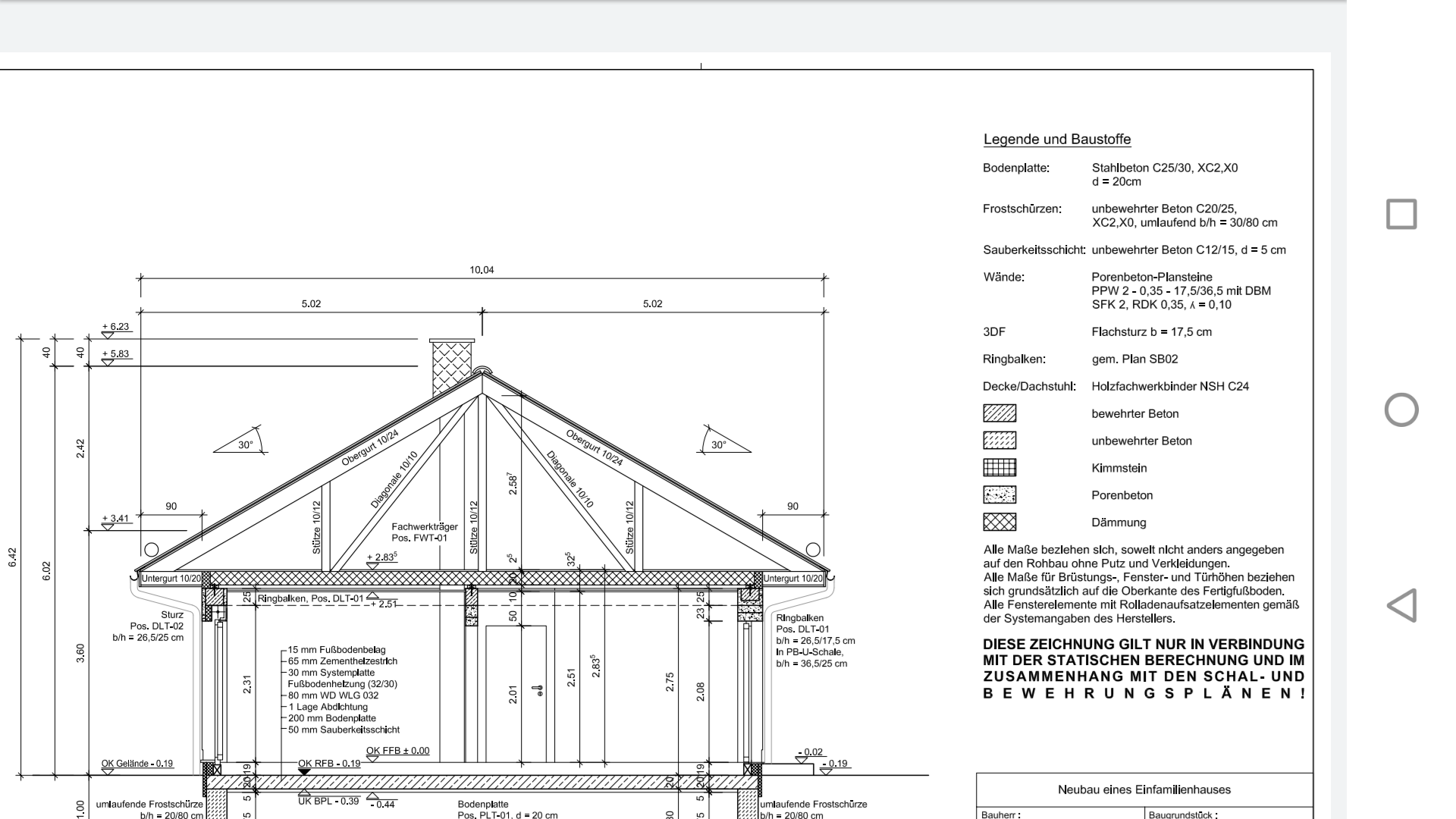Click the chimney hatched block on roof
1456x819 pixels.
452,366
